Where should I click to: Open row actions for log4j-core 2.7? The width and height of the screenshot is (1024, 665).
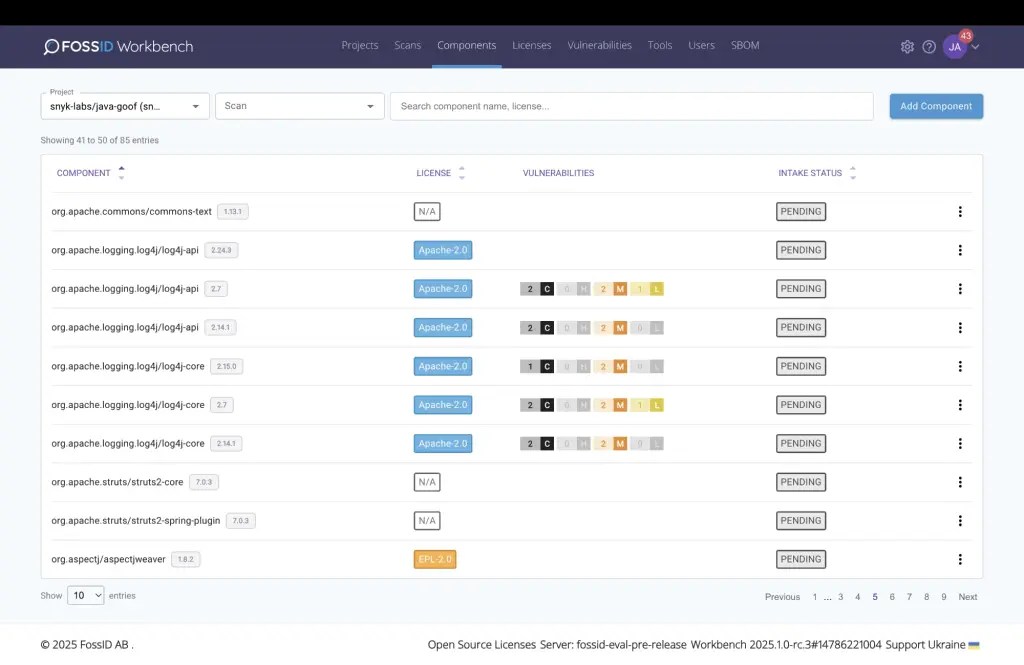960,405
